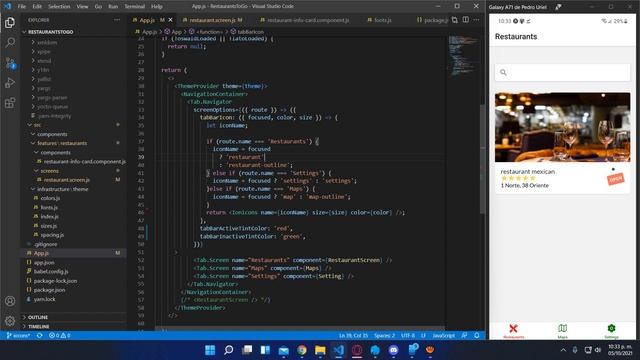Open File Explorer from the taskbar
The image size is (640, 360).
pos(320,350)
